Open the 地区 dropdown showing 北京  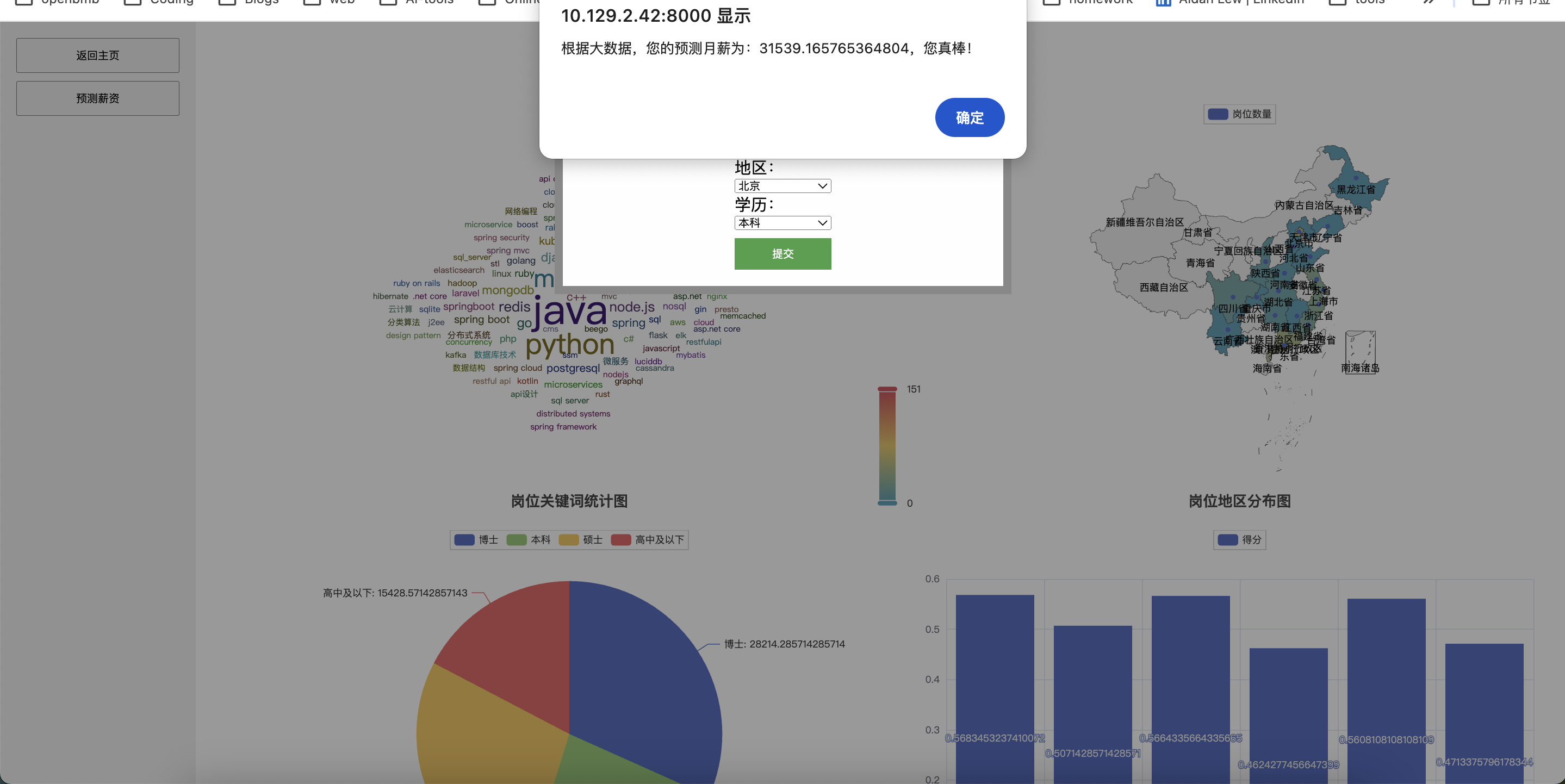[782, 186]
